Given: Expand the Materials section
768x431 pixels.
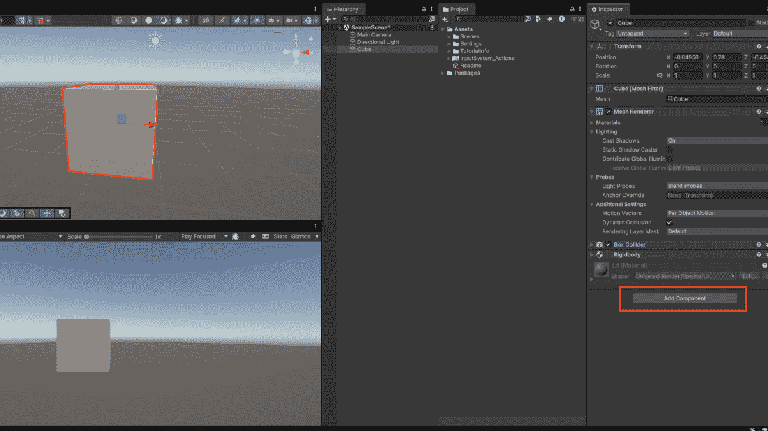Looking at the screenshot, I should (x=592, y=123).
